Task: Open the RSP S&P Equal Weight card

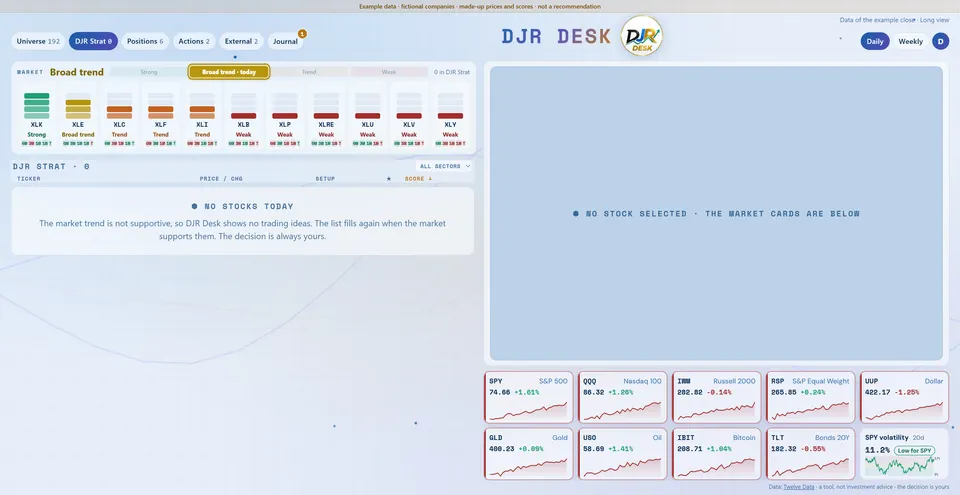Action: pos(811,397)
